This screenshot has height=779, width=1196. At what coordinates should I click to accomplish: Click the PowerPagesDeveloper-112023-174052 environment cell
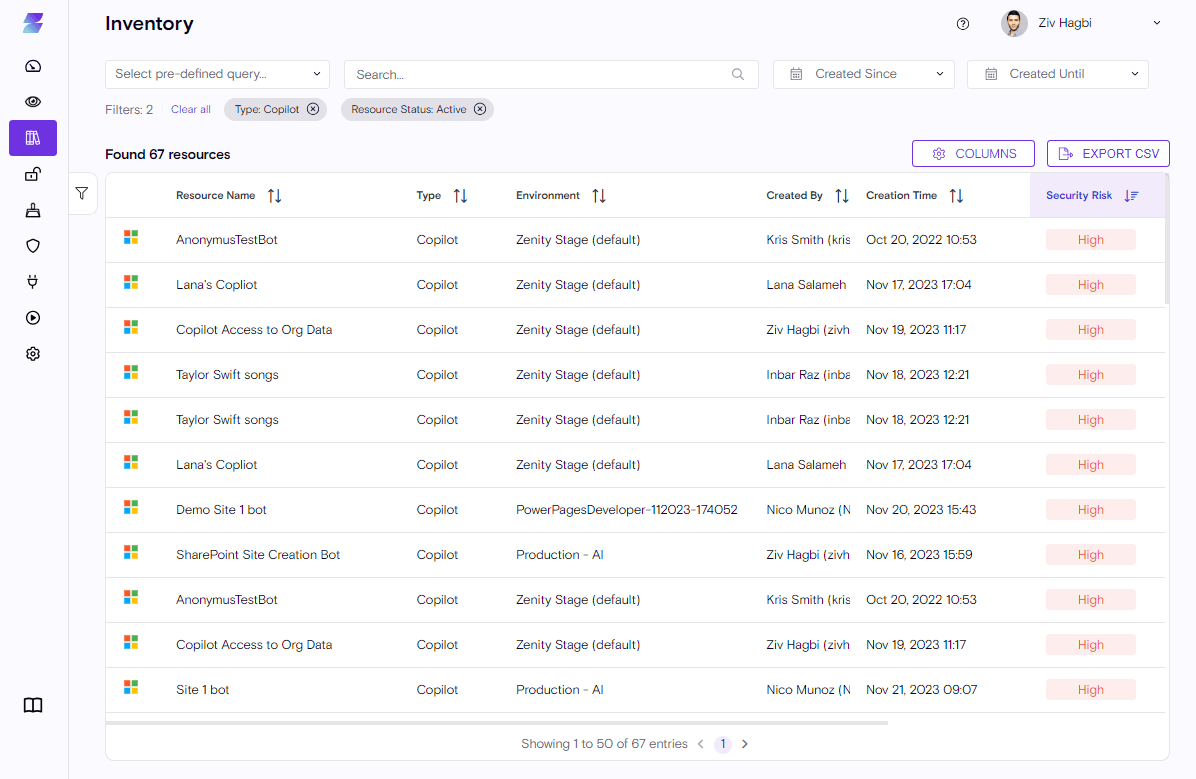(x=627, y=510)
